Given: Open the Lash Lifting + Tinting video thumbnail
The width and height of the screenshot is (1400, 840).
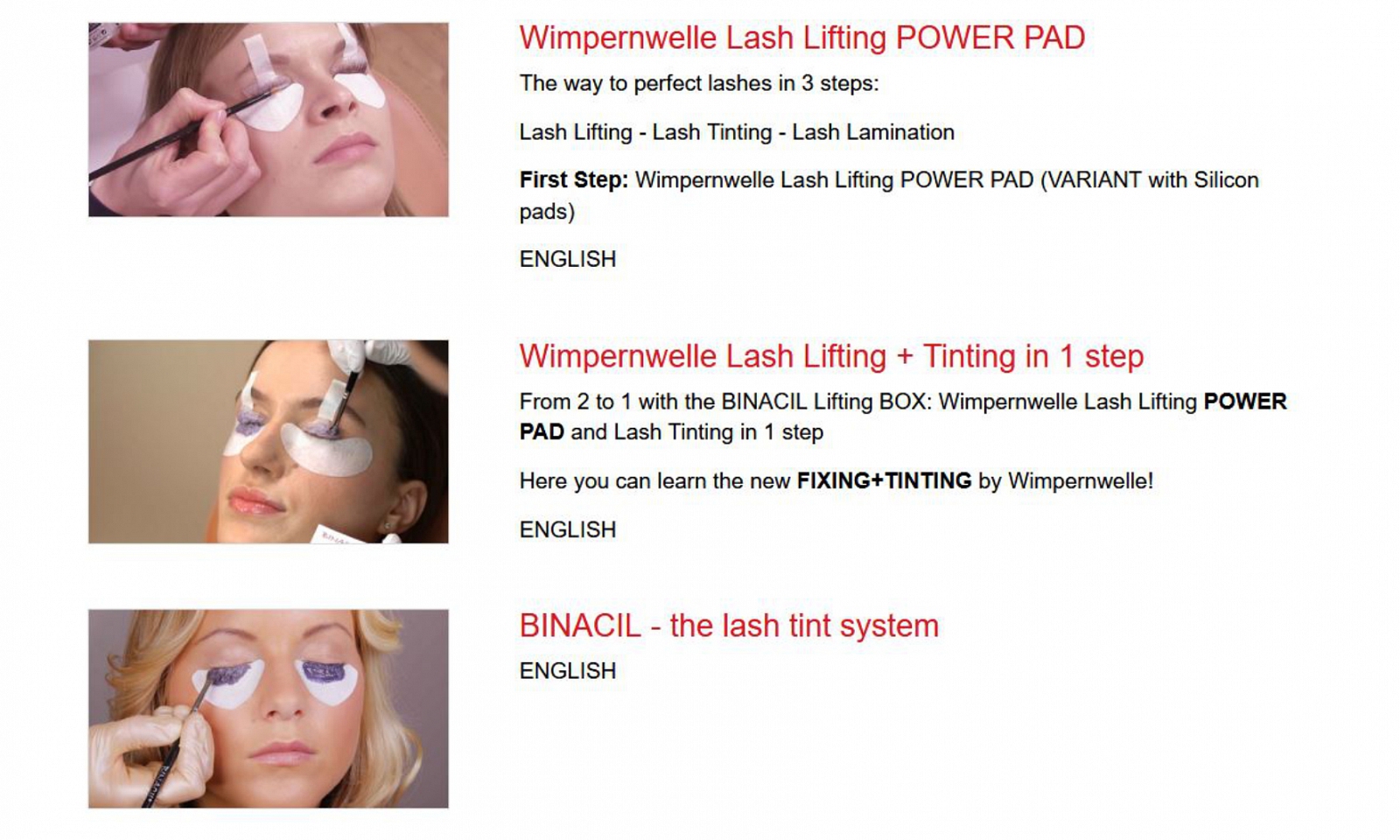Looking at the screenshot, I should [x=268, y=442].
